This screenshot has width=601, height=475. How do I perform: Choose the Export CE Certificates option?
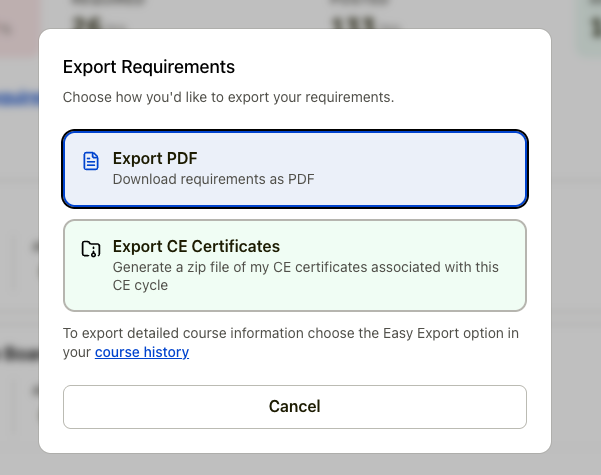tap(294, 265)
